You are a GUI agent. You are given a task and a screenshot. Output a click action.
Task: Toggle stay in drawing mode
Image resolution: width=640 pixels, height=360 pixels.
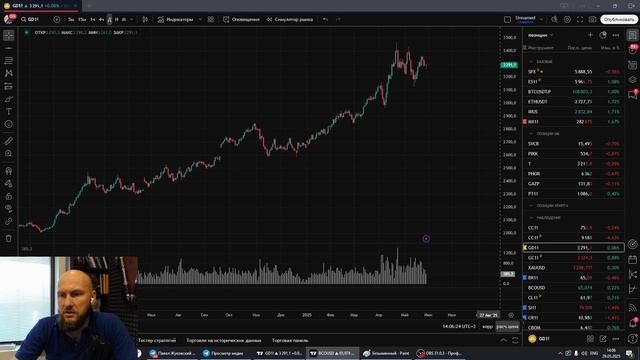9,184
